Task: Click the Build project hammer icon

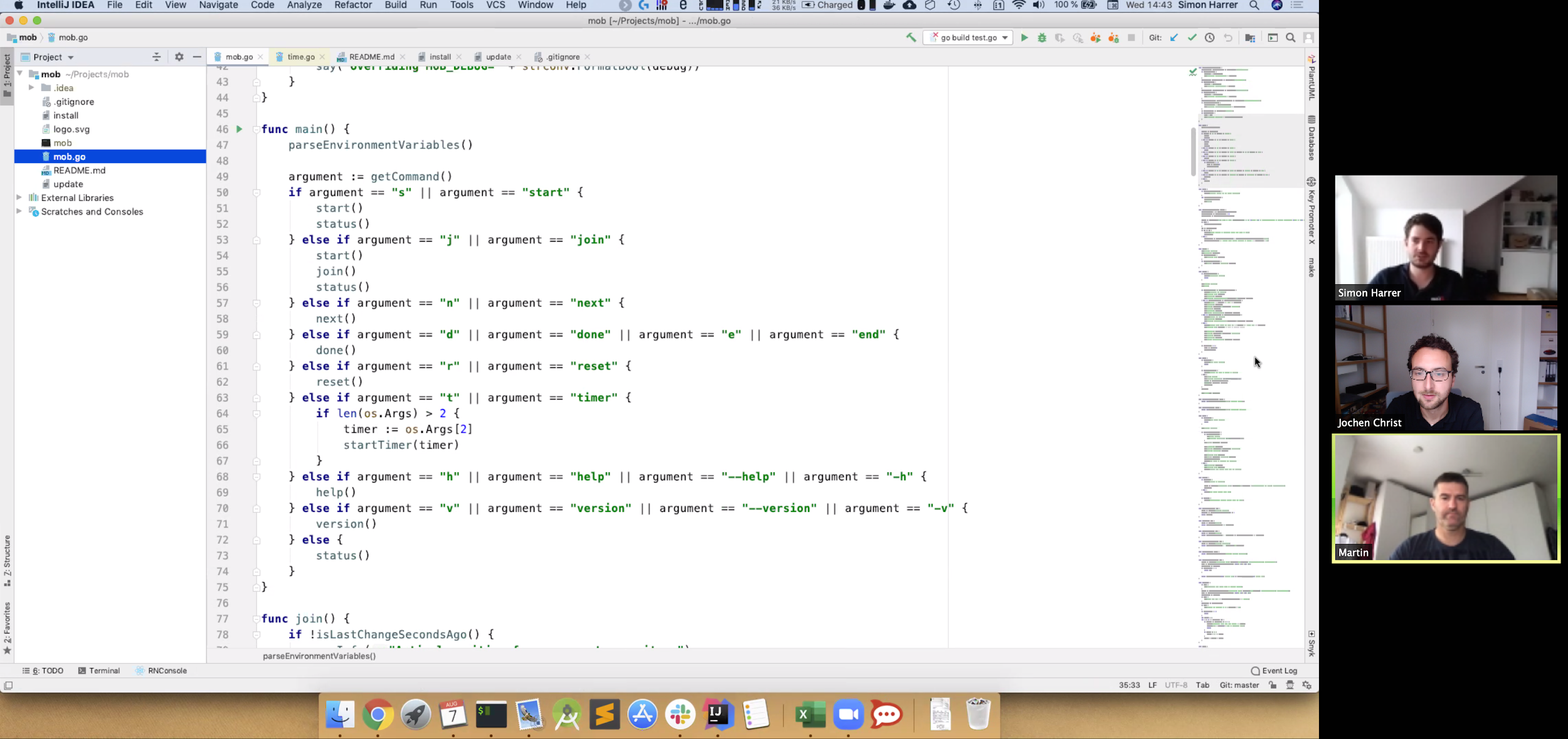Action: point(911,38)
